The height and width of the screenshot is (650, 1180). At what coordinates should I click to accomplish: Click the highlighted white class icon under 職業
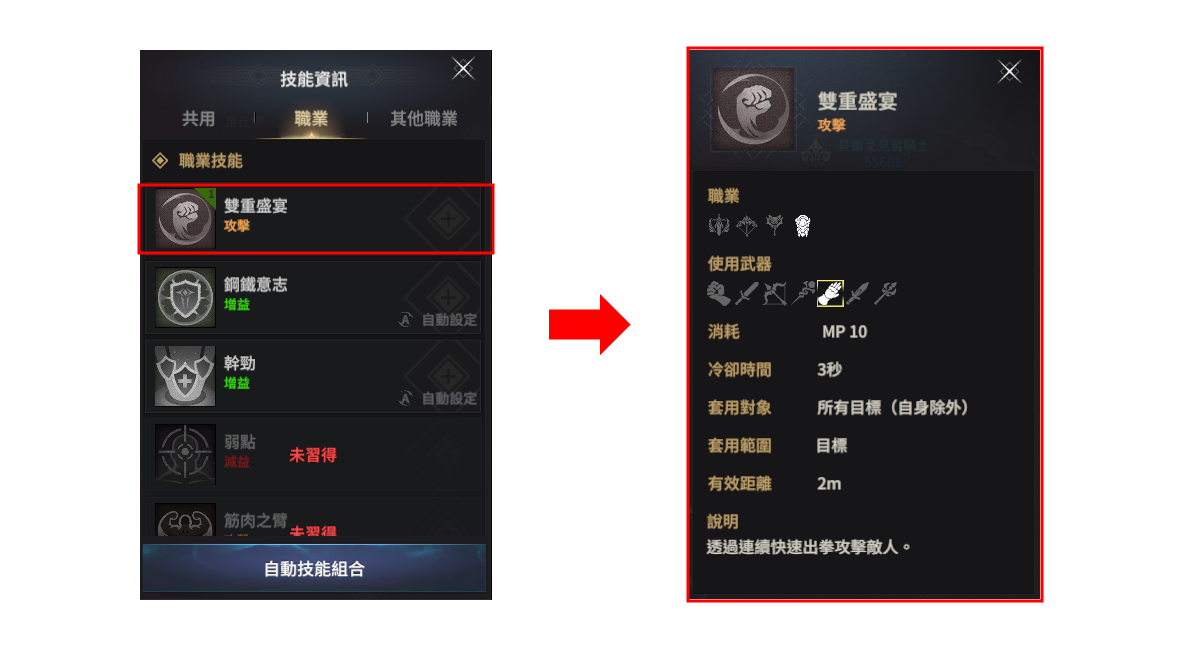click(802, 226)
